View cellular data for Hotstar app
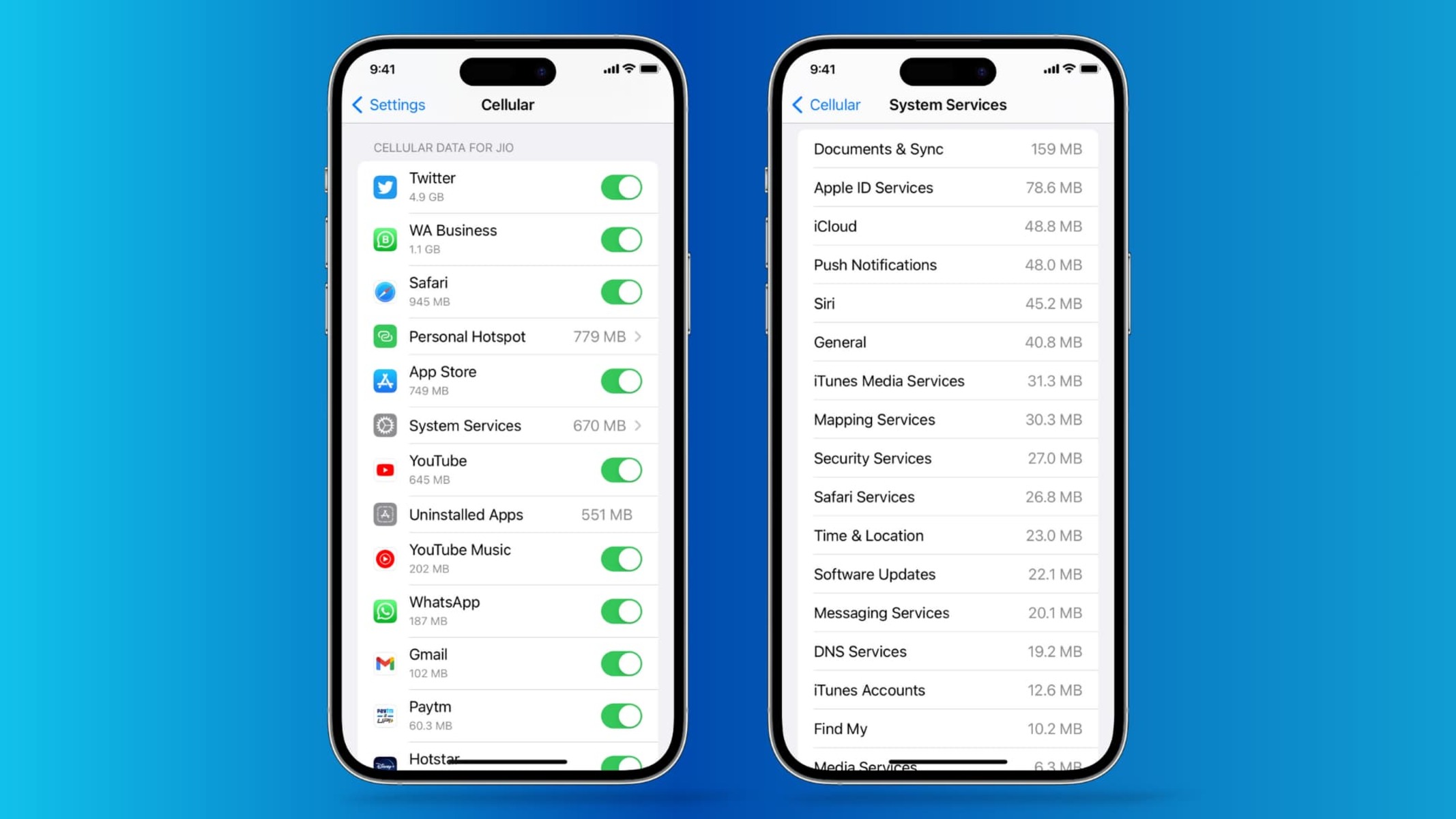The width and height of the screenshot is (1456, 819). 436,758
